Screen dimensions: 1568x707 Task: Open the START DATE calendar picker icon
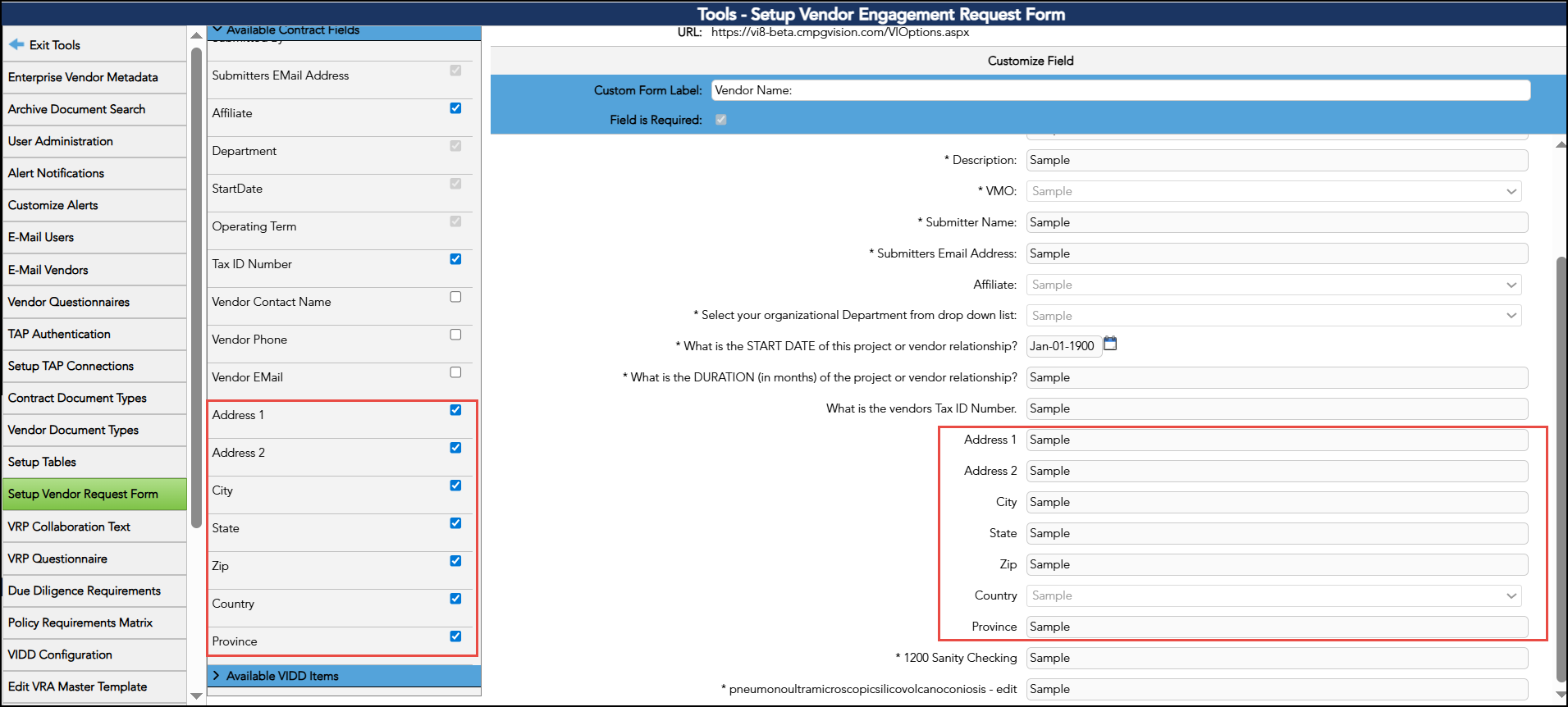[x=1110, y=344]
